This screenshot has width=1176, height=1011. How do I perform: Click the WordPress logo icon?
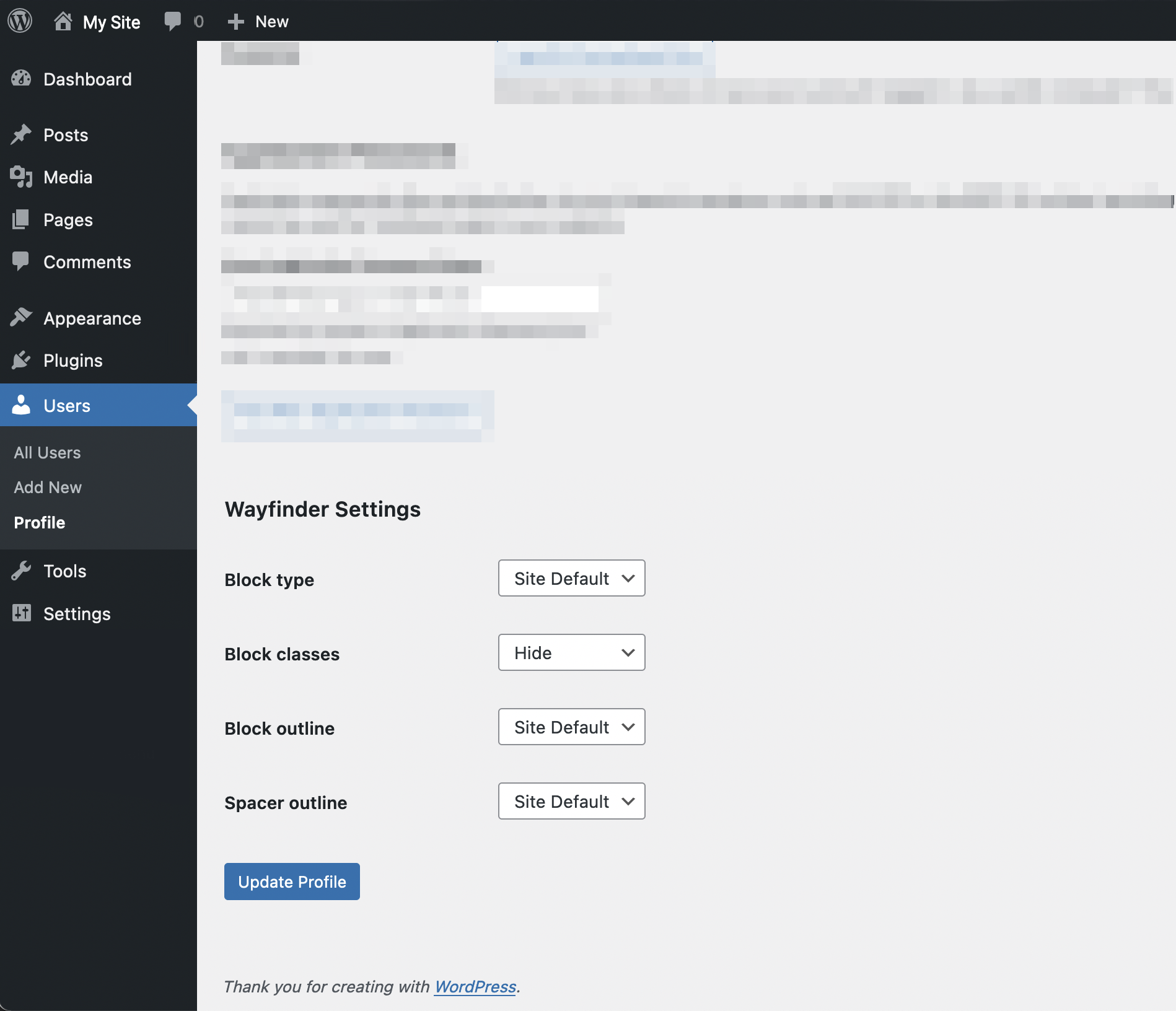coord(20,21)
